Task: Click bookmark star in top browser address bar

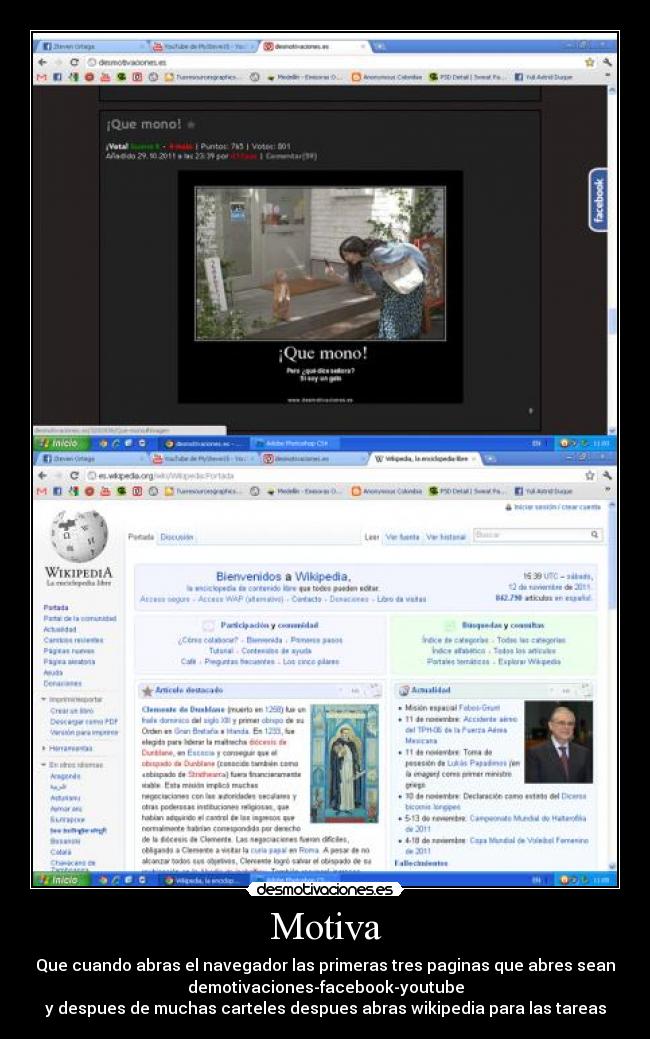Action: [x=590, y=62]
